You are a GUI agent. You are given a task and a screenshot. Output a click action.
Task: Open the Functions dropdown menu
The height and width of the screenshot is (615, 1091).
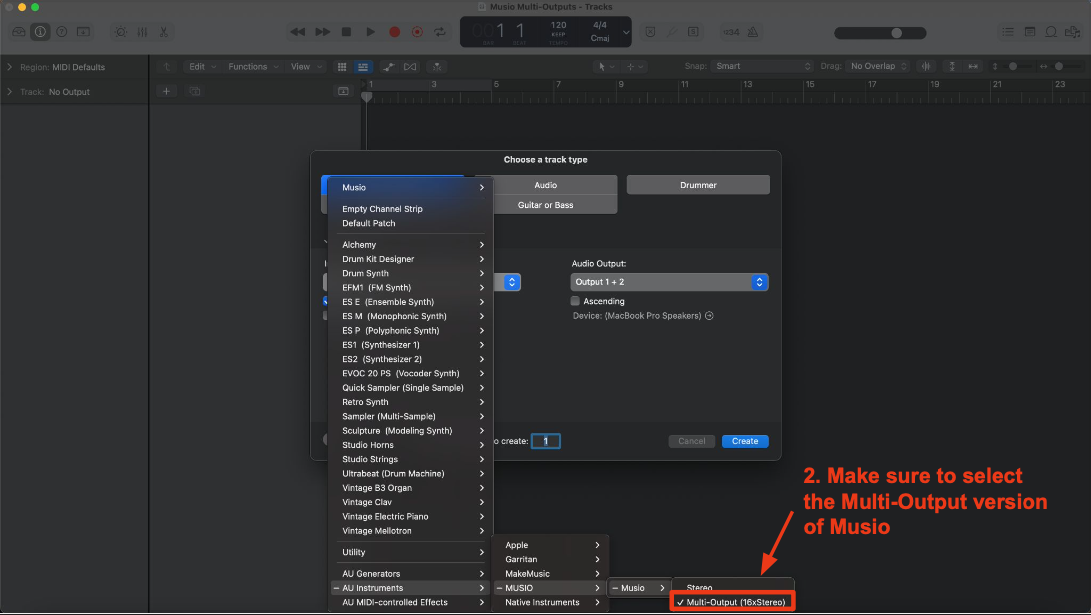point(253,67)
